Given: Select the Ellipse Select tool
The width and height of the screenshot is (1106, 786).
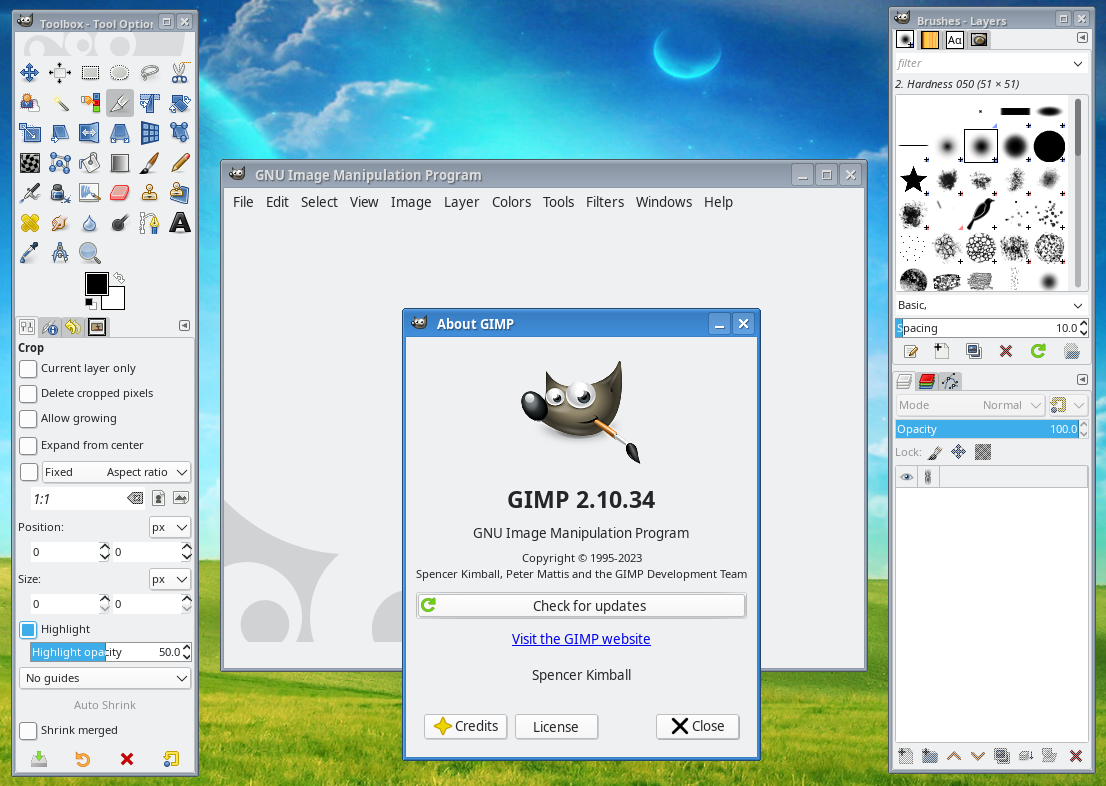Looking at the screenshot, I should [120, 73].
